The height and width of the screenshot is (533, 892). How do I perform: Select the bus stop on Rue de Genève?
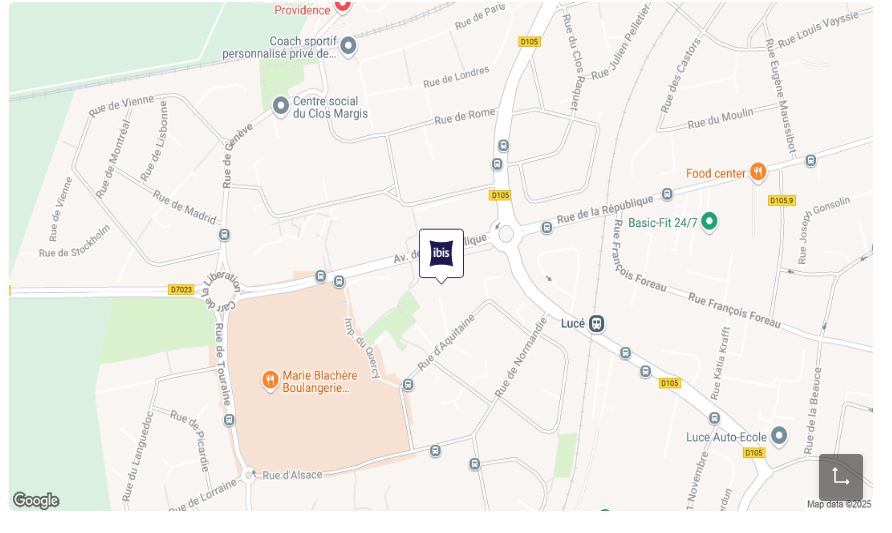(225, 234)
